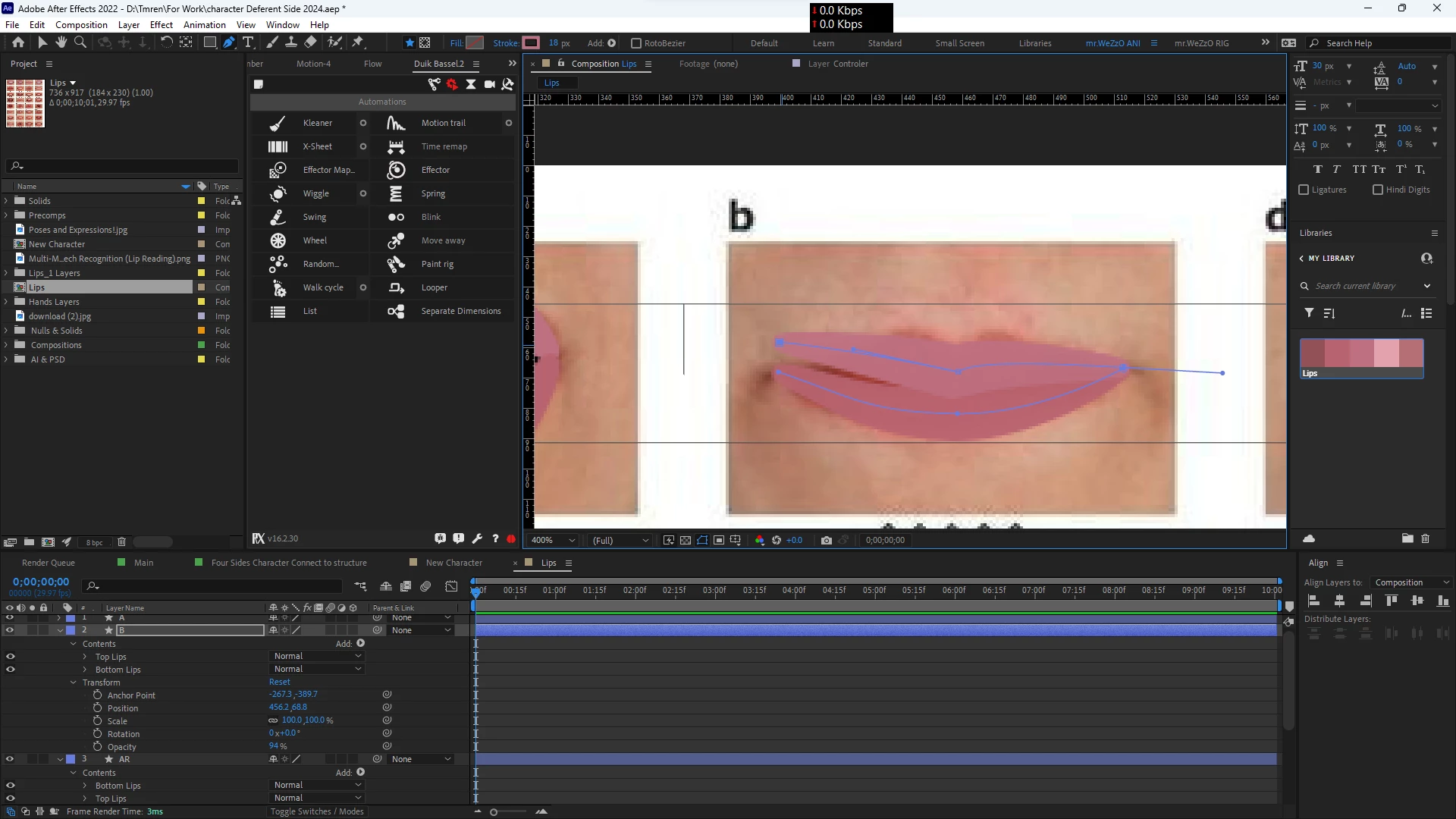Select the Zoom tool magnifier
This screenshot has height=819, width=1456.
point(80,42)
